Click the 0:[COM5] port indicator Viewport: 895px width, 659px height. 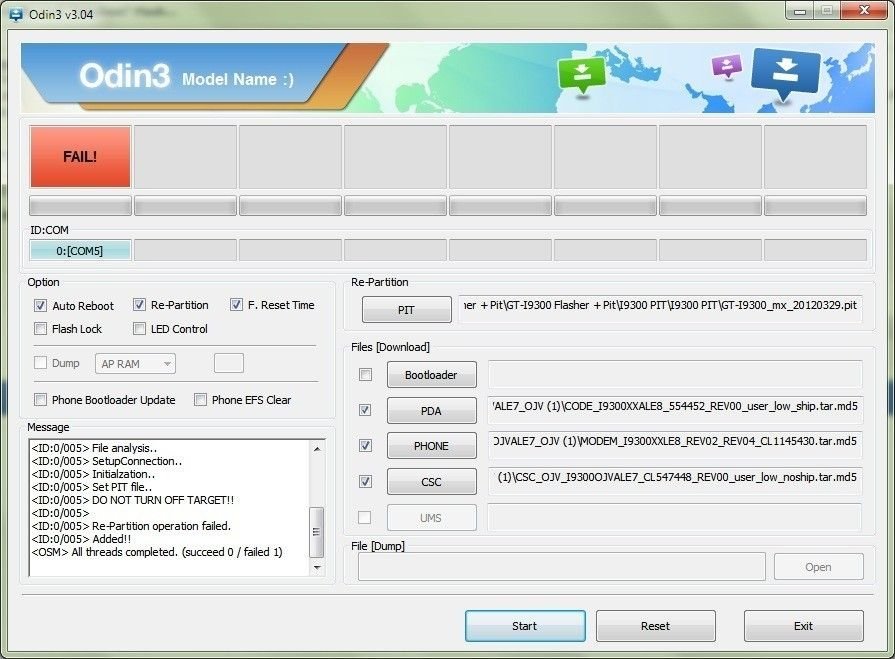(80, 250)
